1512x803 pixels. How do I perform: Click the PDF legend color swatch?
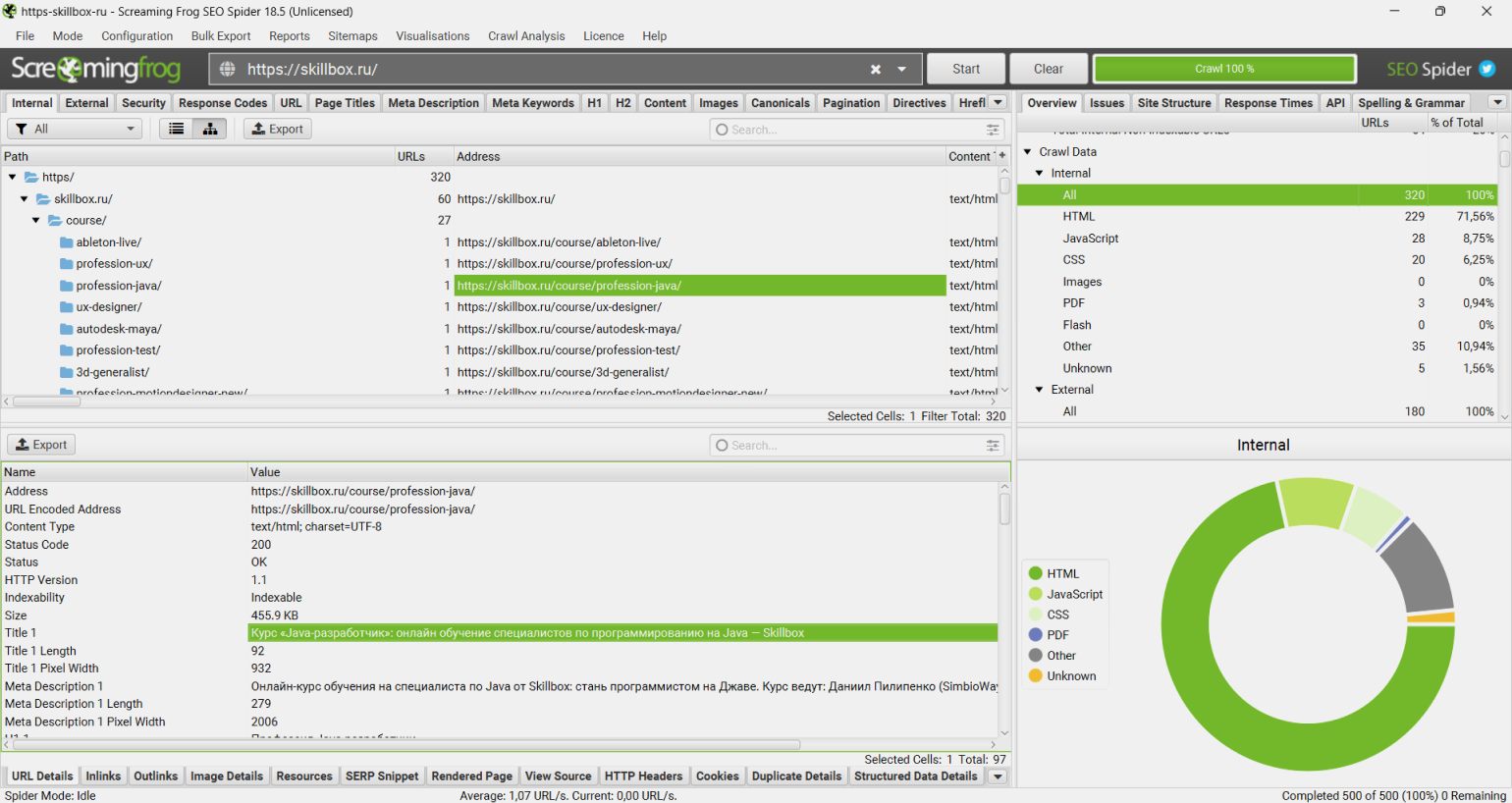1035,635
